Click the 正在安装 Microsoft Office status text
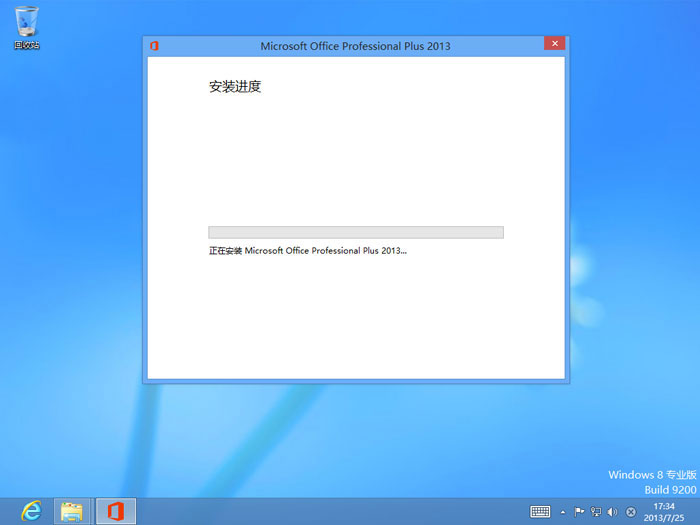The height and width of the screenshot is (525, 700). [x=307, y=251]
